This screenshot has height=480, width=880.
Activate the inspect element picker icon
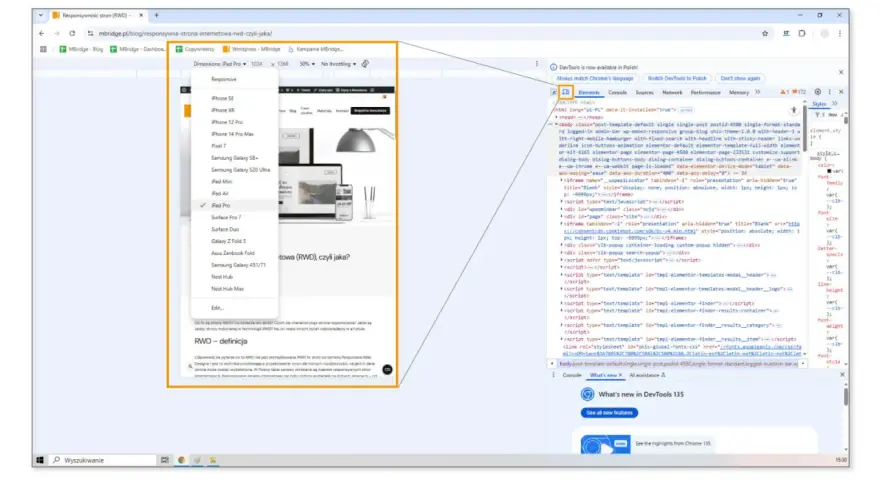554,92
